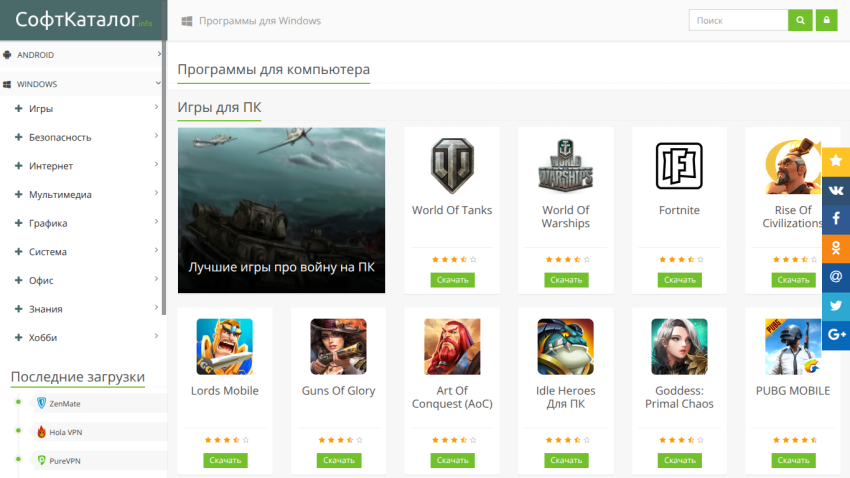Open PureVPN in recent downloads

coord(65,461)
